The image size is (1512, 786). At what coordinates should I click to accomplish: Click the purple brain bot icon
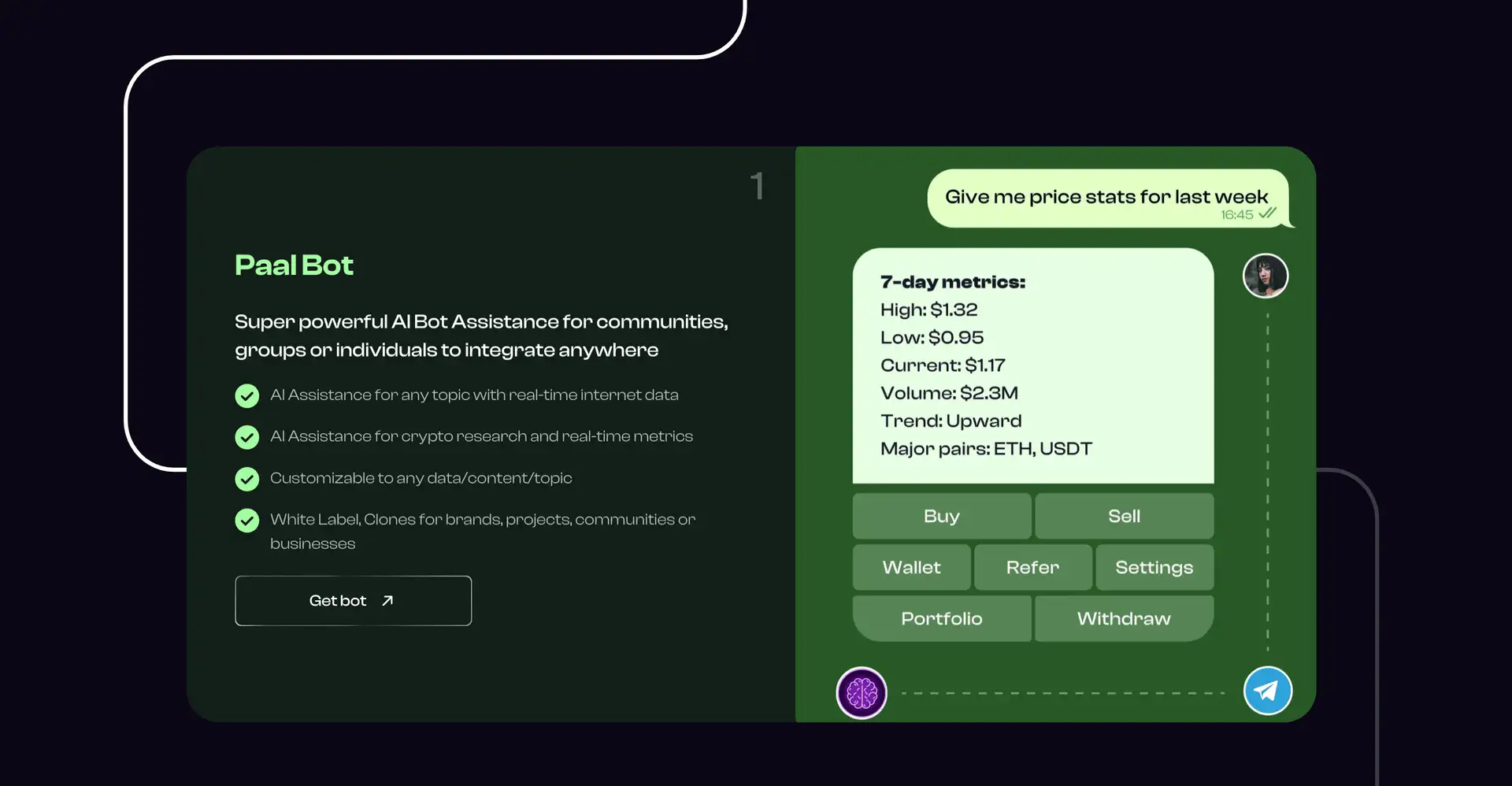pyautogui.click(x=862, y=693)
